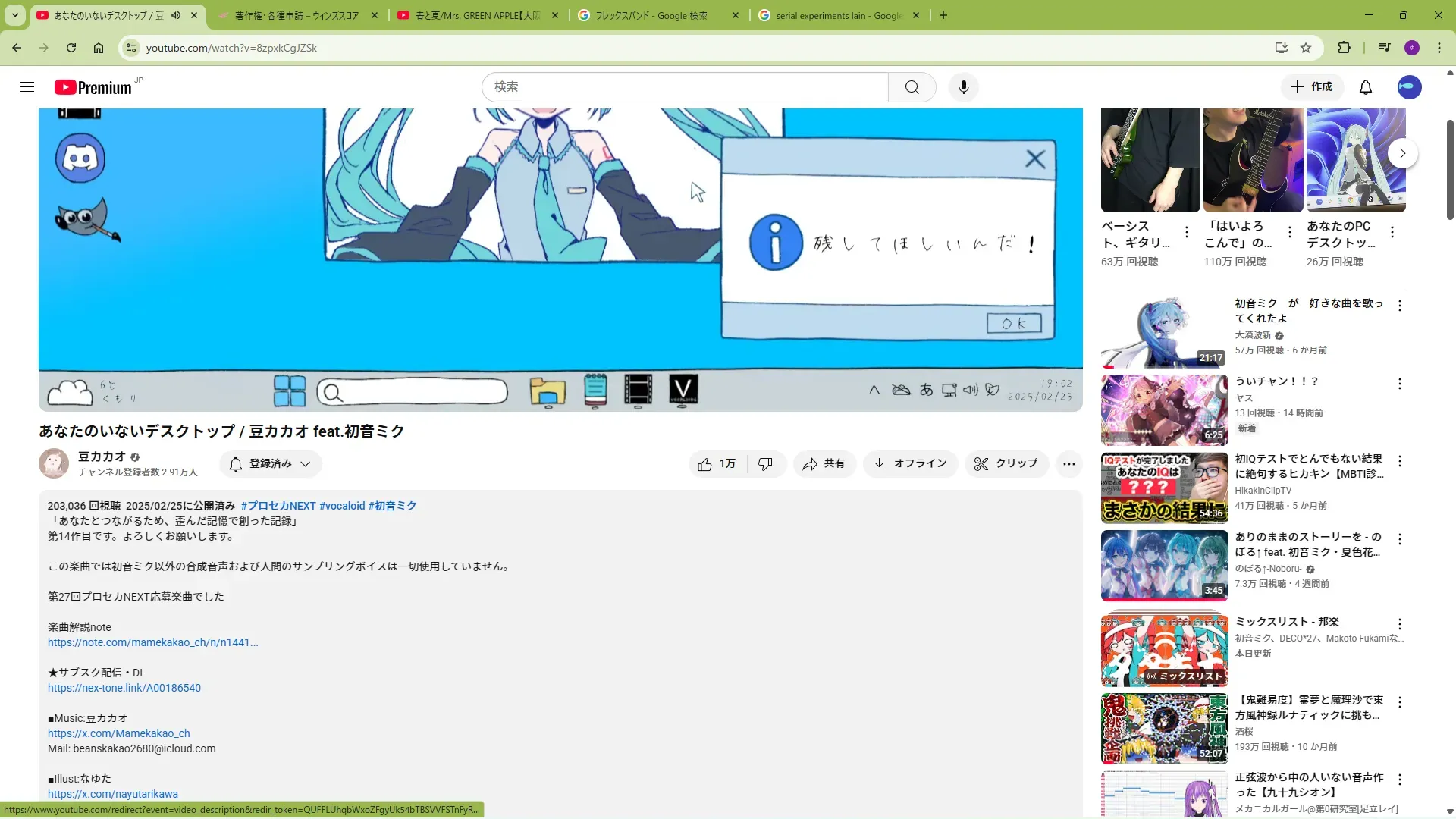Mute the tab using the speaker icon
Viewport: 1456px width, 819px height.
[176, 15]
